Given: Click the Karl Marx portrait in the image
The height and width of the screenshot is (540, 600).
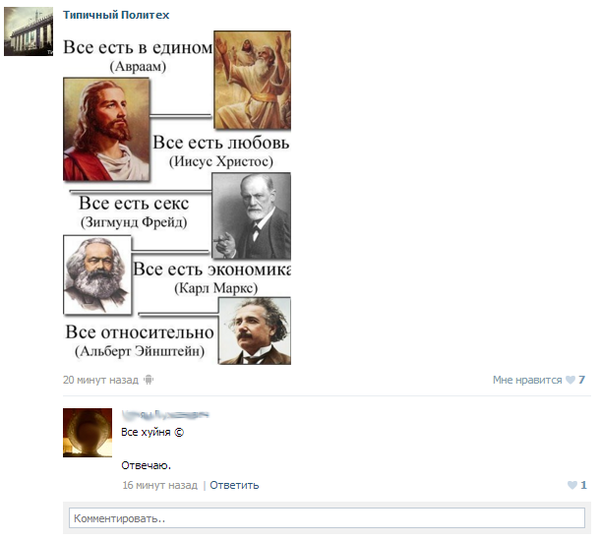Looking at the screenshot, I should tap(97, 275).
